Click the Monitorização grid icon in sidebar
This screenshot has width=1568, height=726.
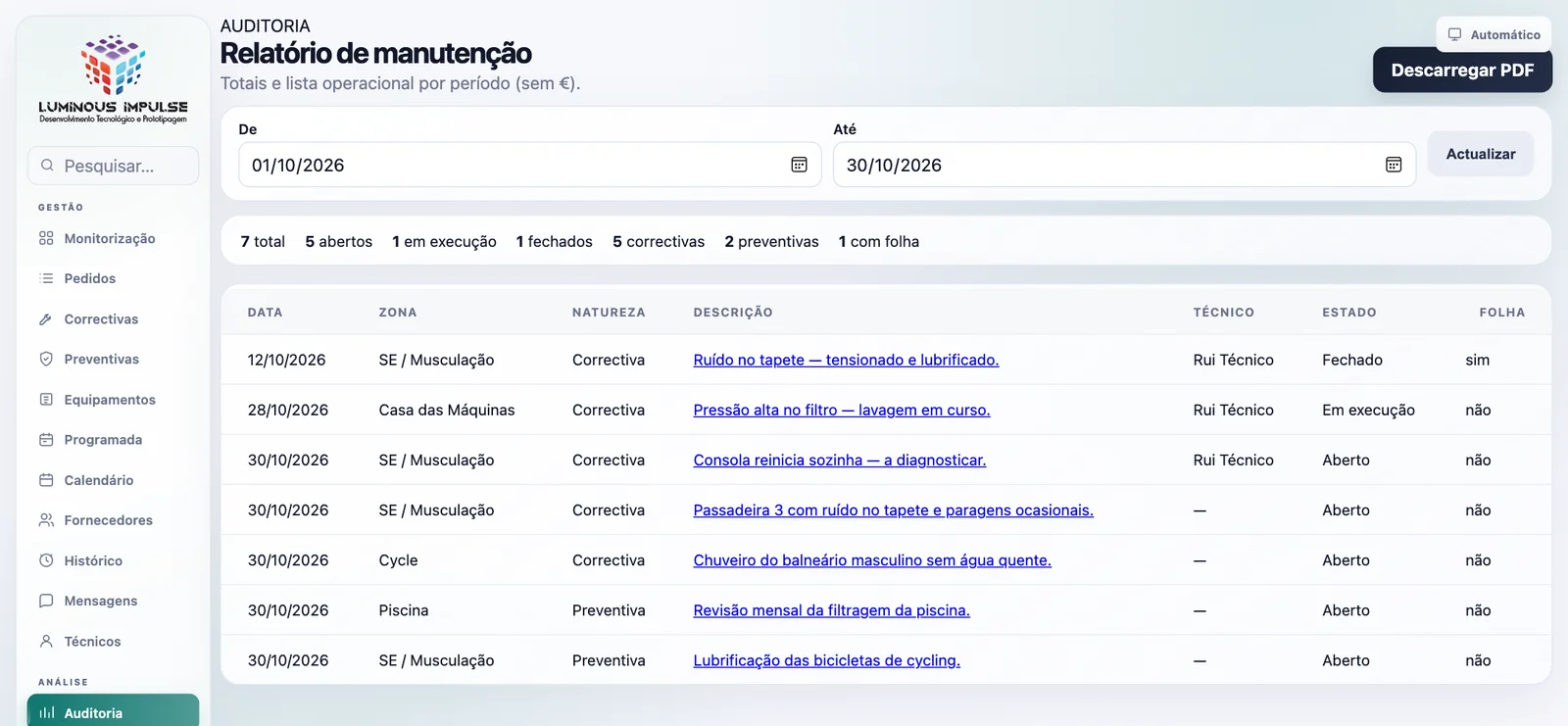[46, 238]
